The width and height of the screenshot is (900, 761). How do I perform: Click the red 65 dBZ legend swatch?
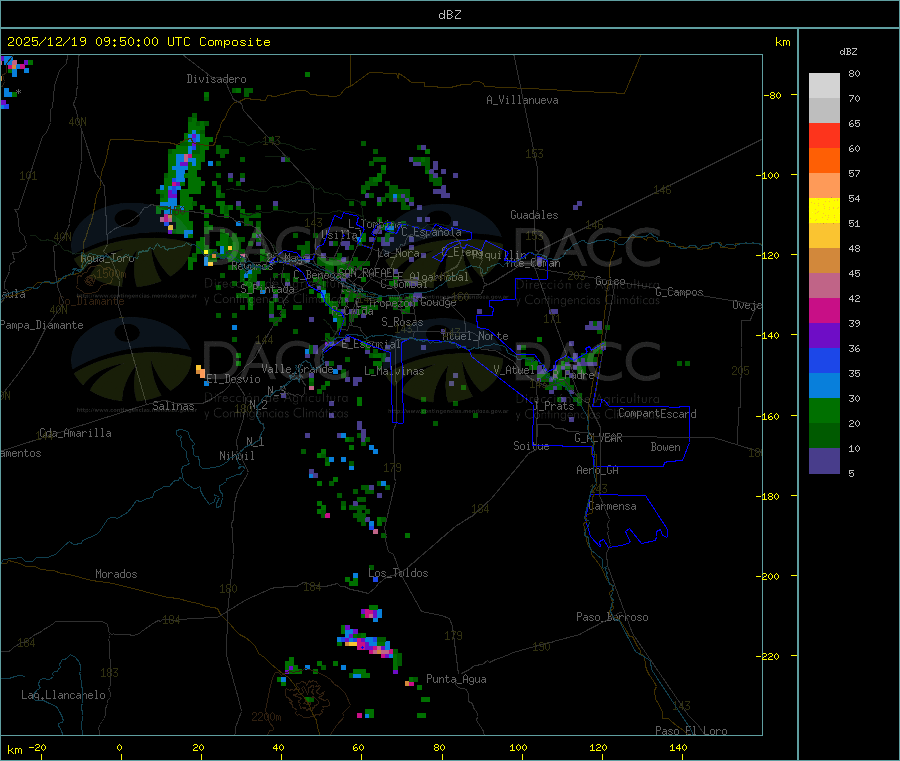pyautogui.click(x=824, y=135)
